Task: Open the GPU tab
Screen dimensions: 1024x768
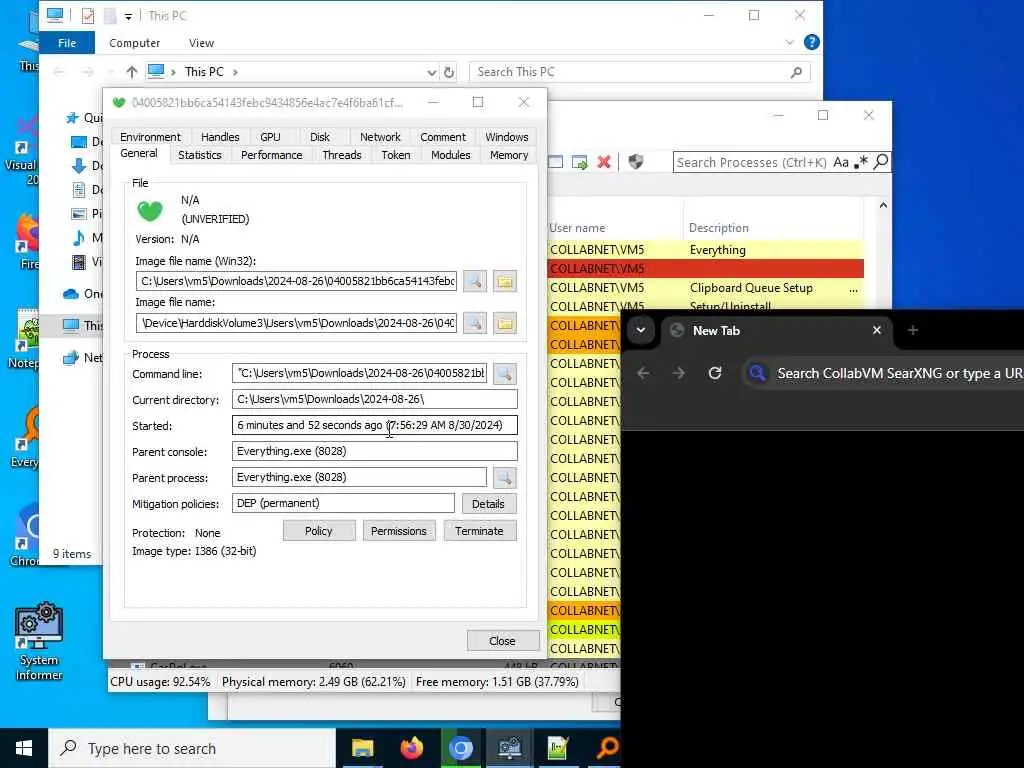Action: coord(270,136)
